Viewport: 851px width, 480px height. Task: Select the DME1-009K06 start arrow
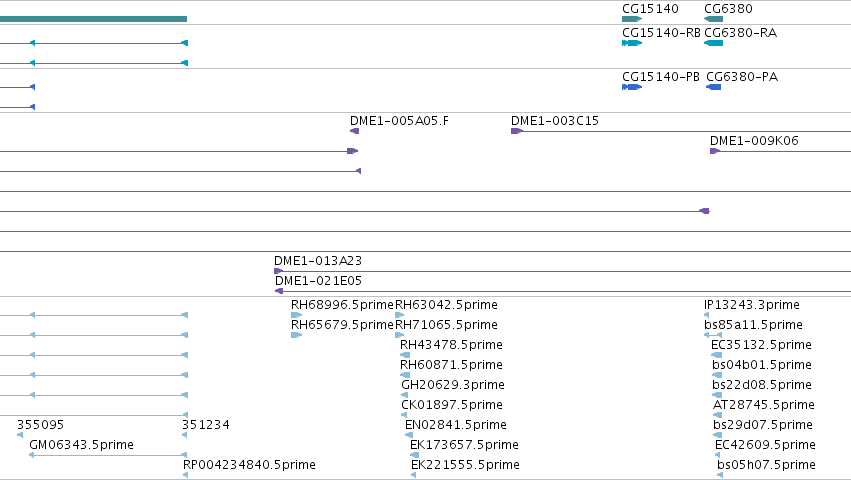pos(715,151)
